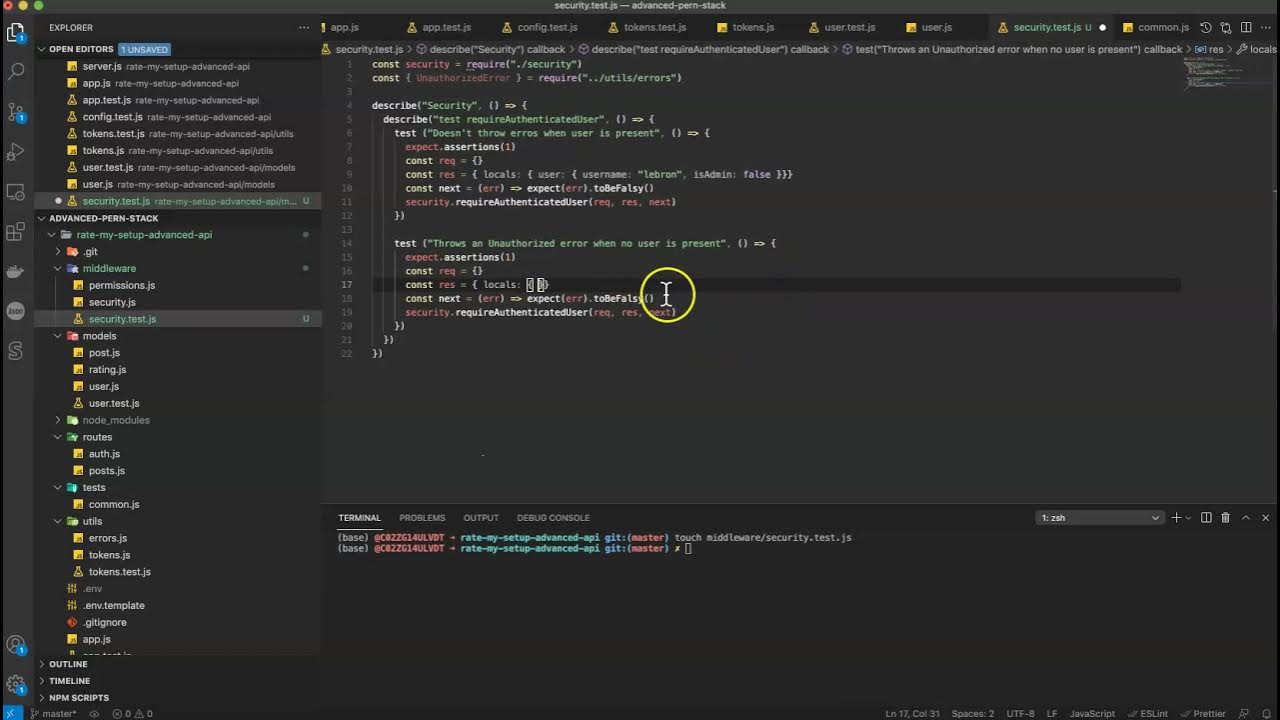Viewport: 1280px width, 720px height.
Task: Click the open changes icon in editor toolbar
Action: coord(1225,27)
